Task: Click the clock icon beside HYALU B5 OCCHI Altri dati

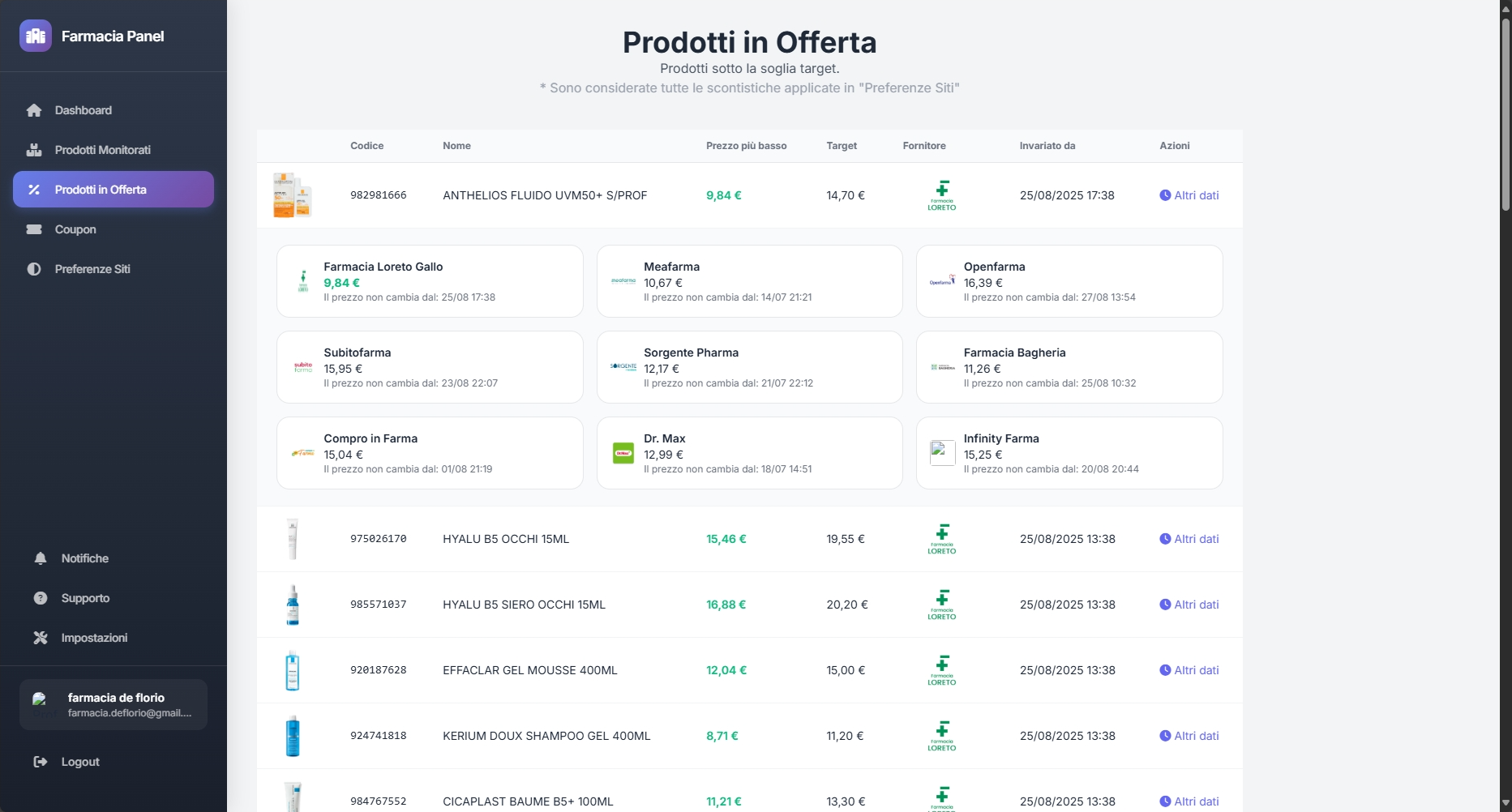Action: click(1164, 538)
